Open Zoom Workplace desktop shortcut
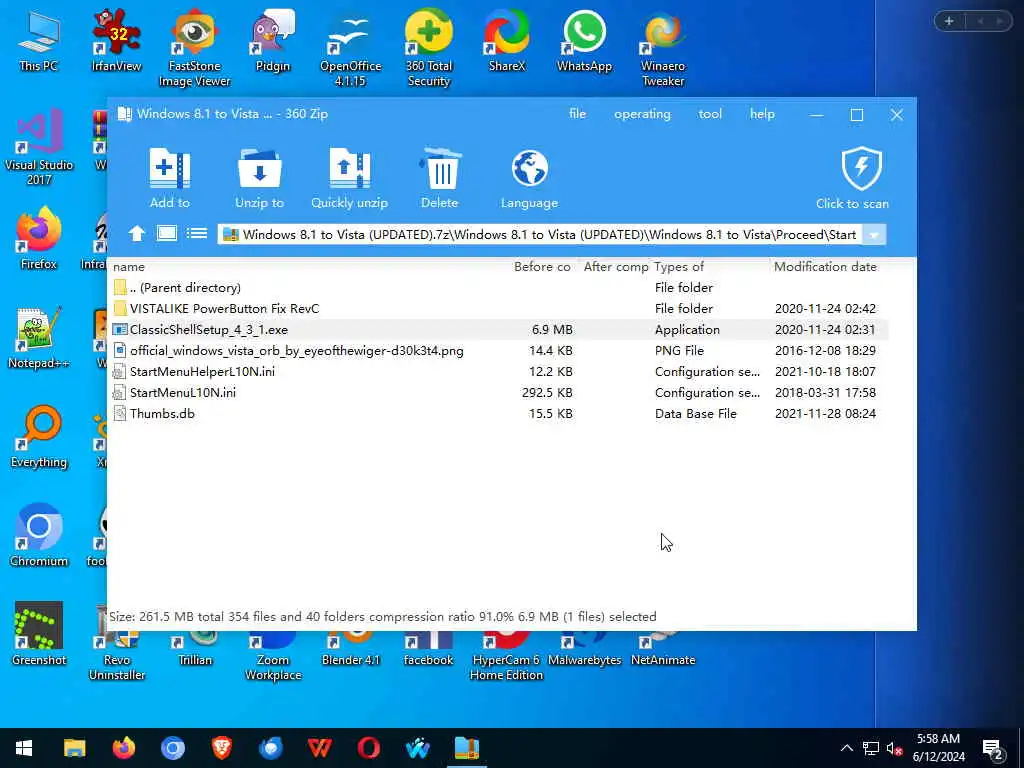Viewport: 1024px width, 768px height. tap(273, 656)
